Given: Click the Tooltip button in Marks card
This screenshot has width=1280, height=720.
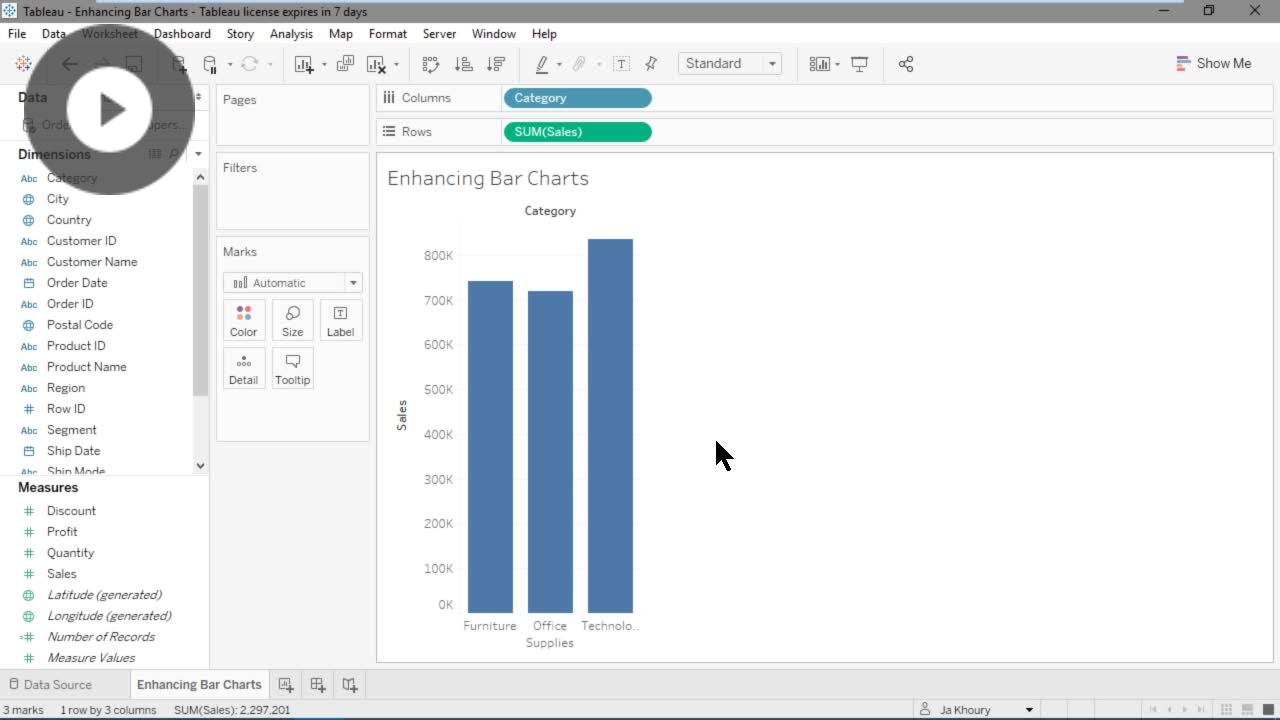Looking at the screenshot, I should [x=292, y=368].
